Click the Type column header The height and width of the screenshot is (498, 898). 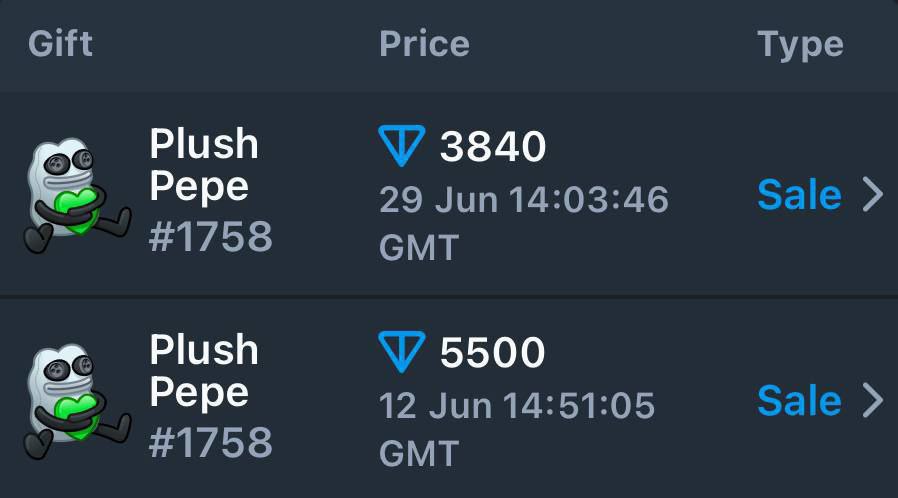801,46
